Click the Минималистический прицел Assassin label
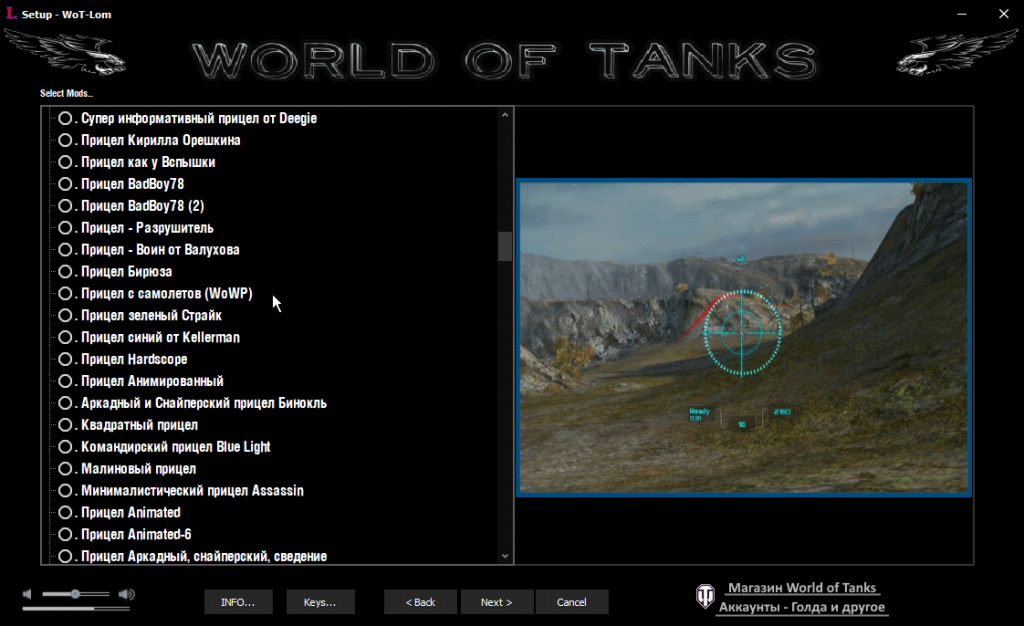Screen dimensions: 1024x626 click(192, 491)
